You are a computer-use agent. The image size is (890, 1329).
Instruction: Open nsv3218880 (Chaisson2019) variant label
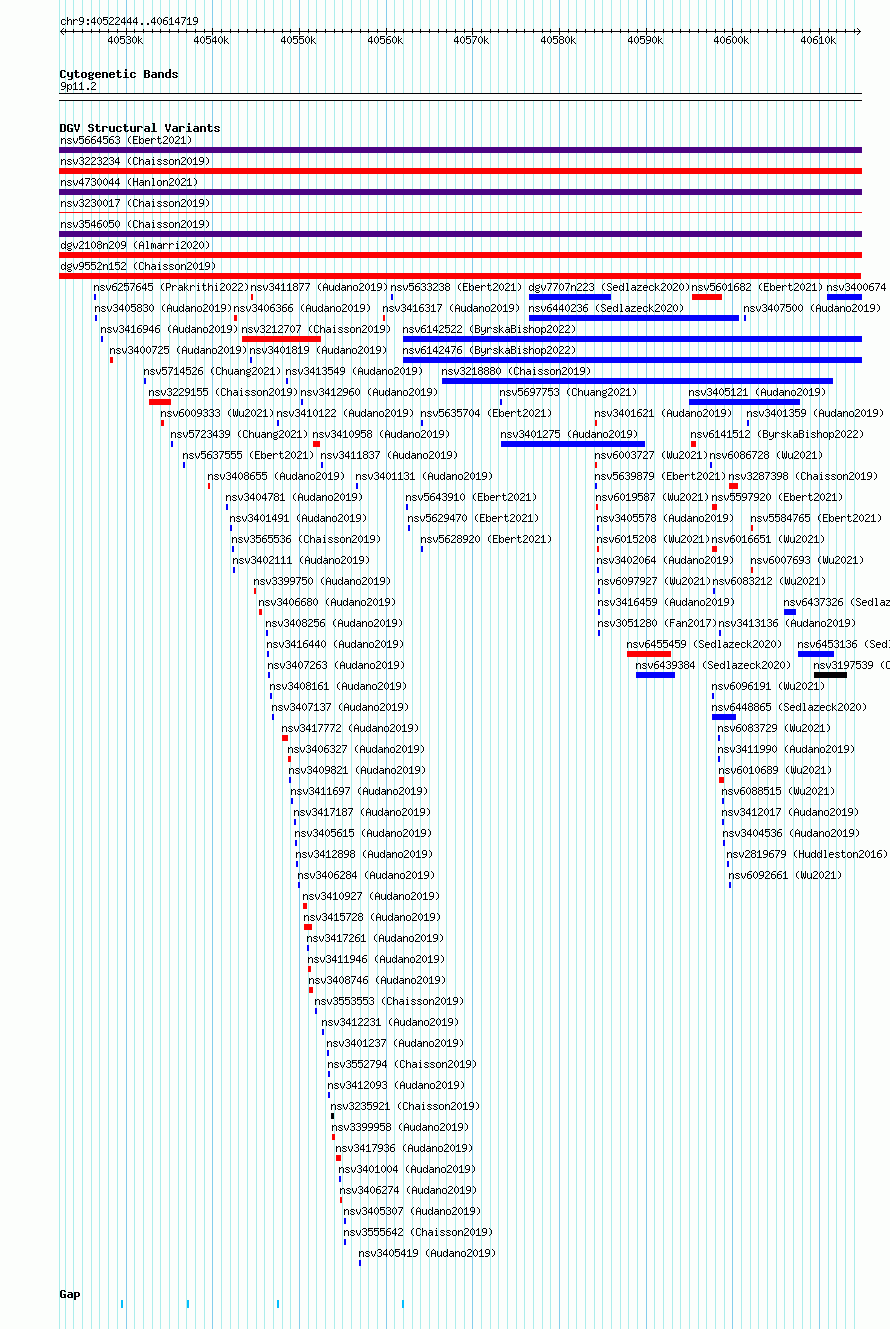pyautogui.click(x=516, y=372)
